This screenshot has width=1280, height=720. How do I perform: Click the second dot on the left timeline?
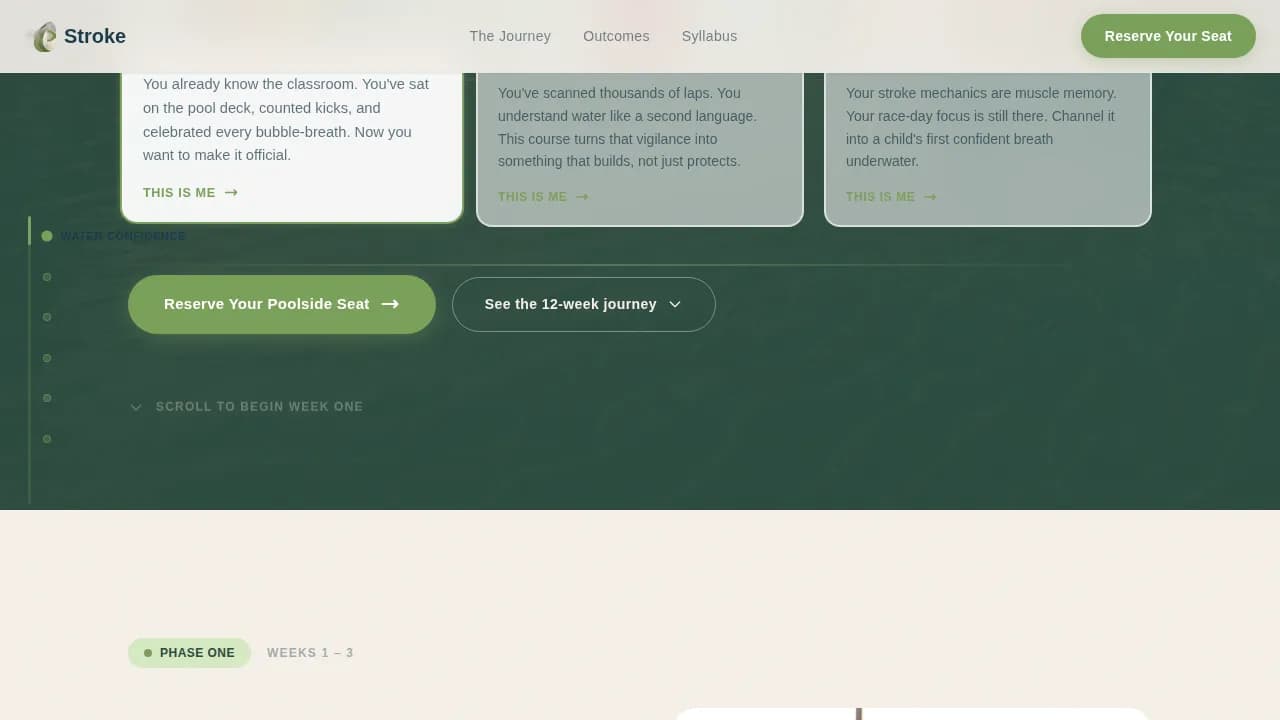tap(46, 277)
